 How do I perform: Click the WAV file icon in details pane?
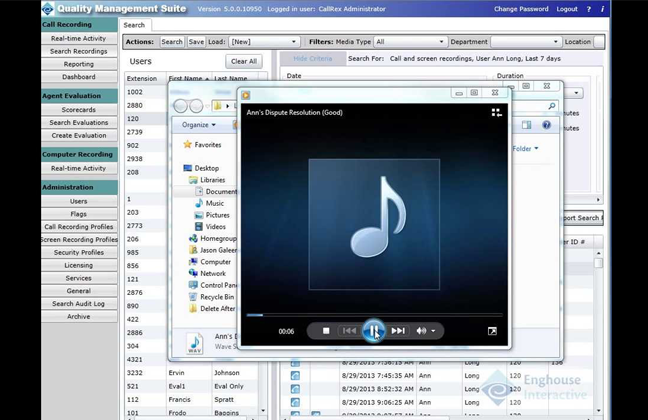point(195,343)
